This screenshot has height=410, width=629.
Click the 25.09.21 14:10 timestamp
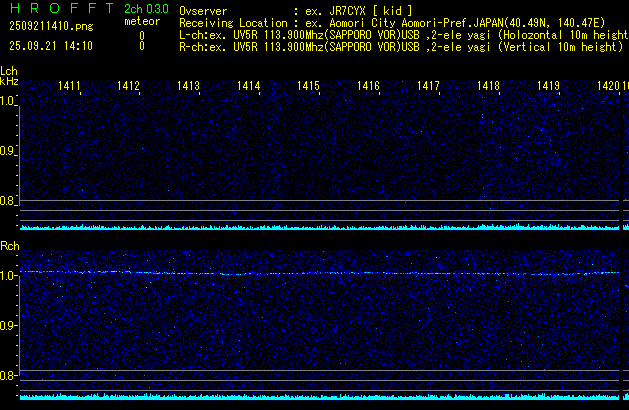click(x=51, y=46)
